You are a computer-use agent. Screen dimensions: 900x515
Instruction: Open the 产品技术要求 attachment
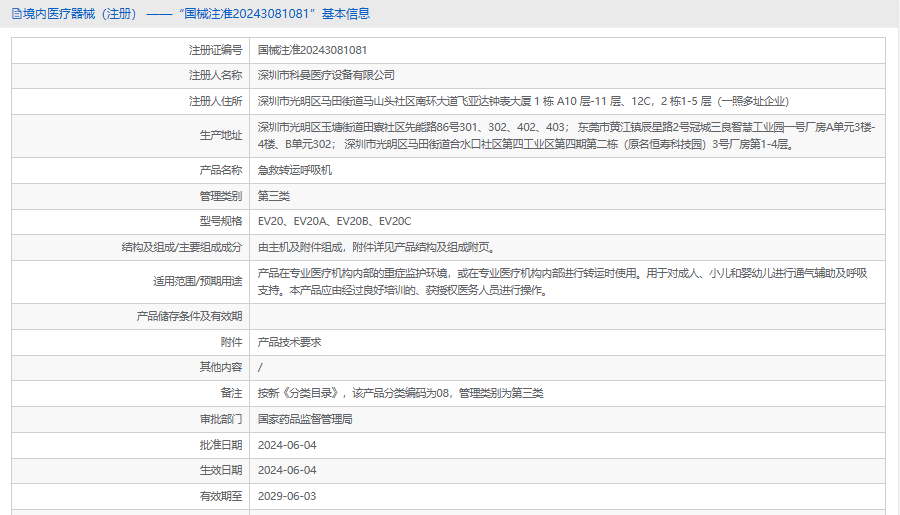point(289,342)
